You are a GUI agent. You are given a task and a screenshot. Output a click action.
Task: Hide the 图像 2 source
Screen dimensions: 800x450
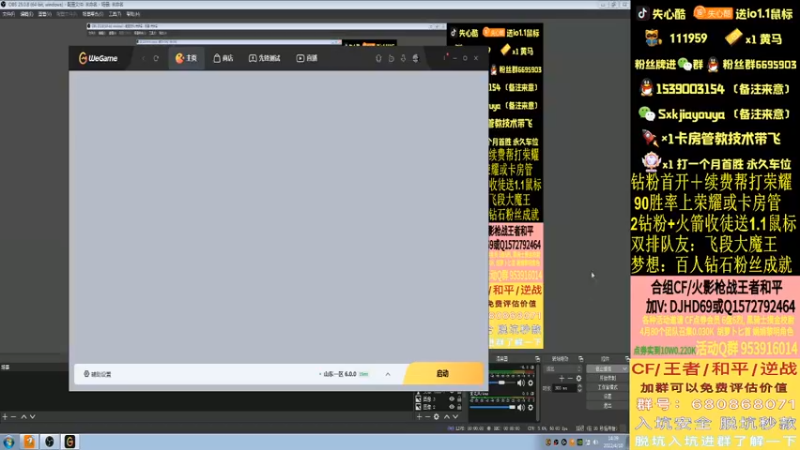pos(452,407)
